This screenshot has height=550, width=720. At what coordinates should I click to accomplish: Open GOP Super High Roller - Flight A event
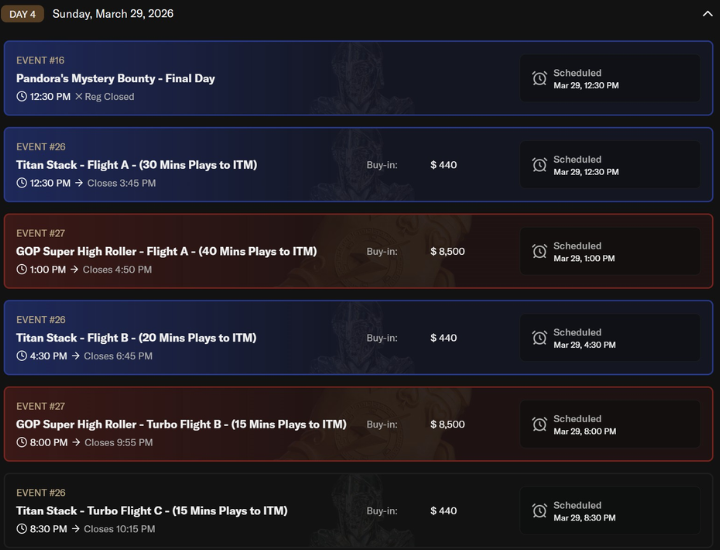[166, 251]
